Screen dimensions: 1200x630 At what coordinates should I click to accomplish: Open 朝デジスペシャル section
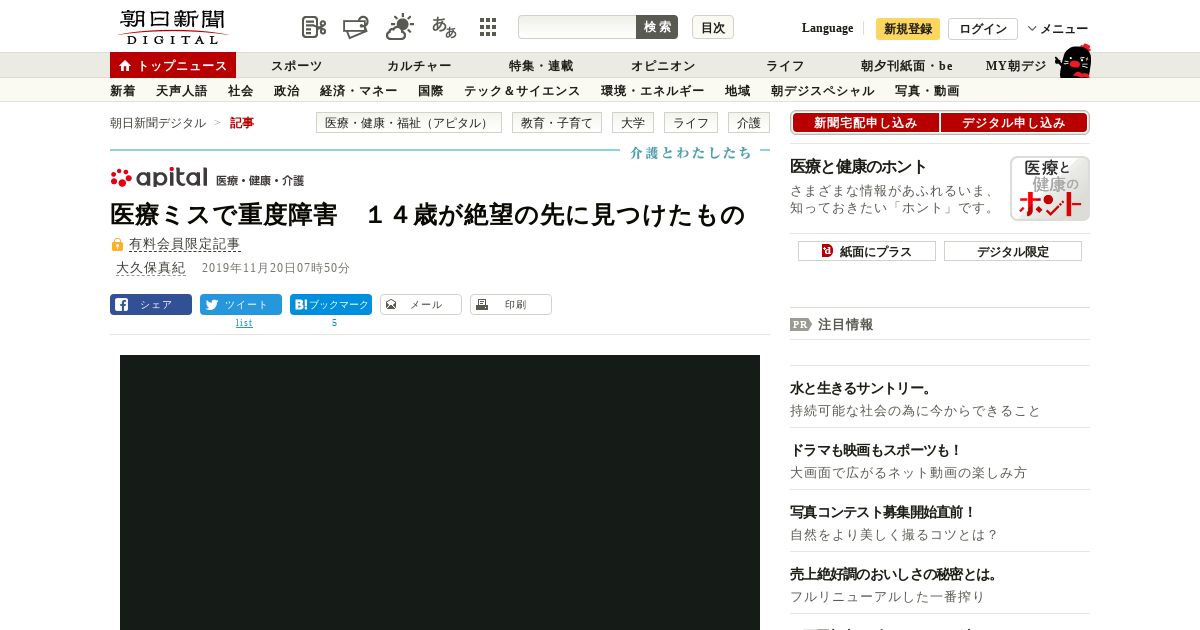tap(823, 90)
